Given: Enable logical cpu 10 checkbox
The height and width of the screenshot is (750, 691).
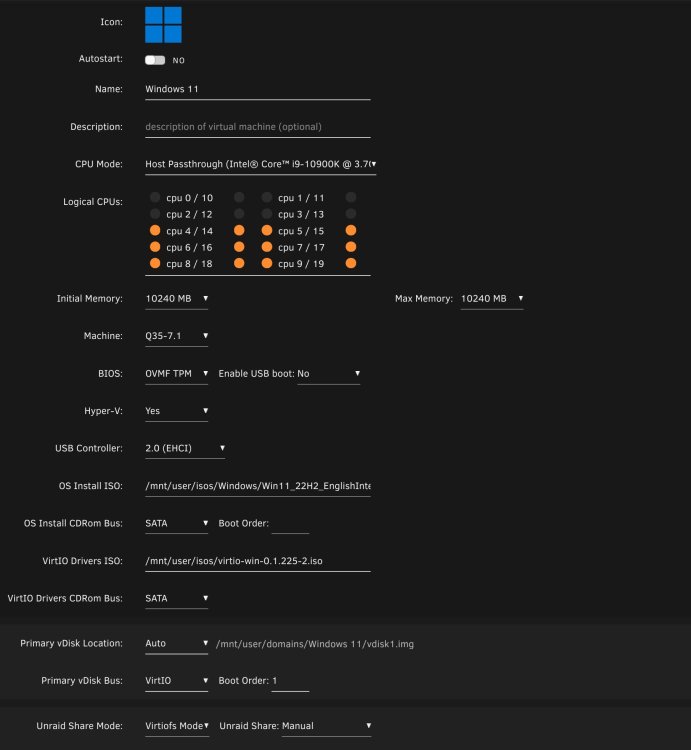Looking at the screenshot, I should coord(239,197).
